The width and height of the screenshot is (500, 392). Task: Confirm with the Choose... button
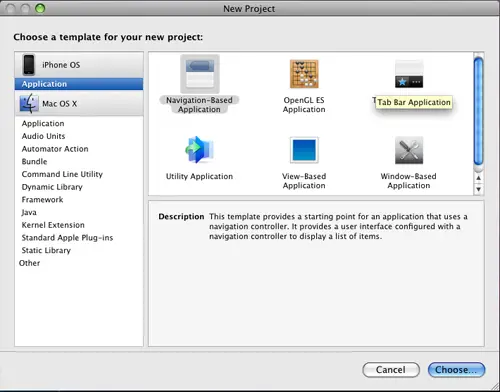coord(456,370)
